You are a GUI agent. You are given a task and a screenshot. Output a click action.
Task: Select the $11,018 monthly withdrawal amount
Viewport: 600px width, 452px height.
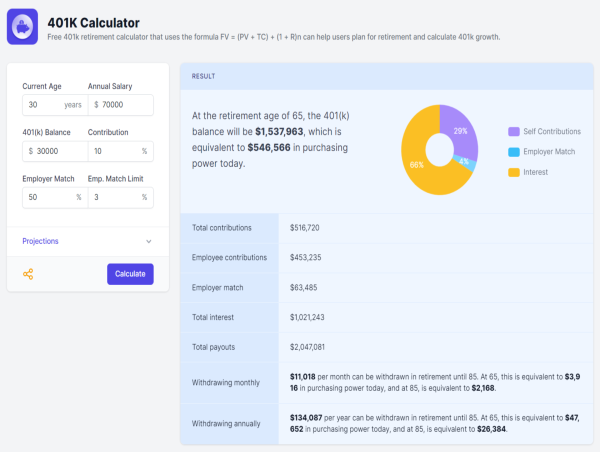coord(303,377)
